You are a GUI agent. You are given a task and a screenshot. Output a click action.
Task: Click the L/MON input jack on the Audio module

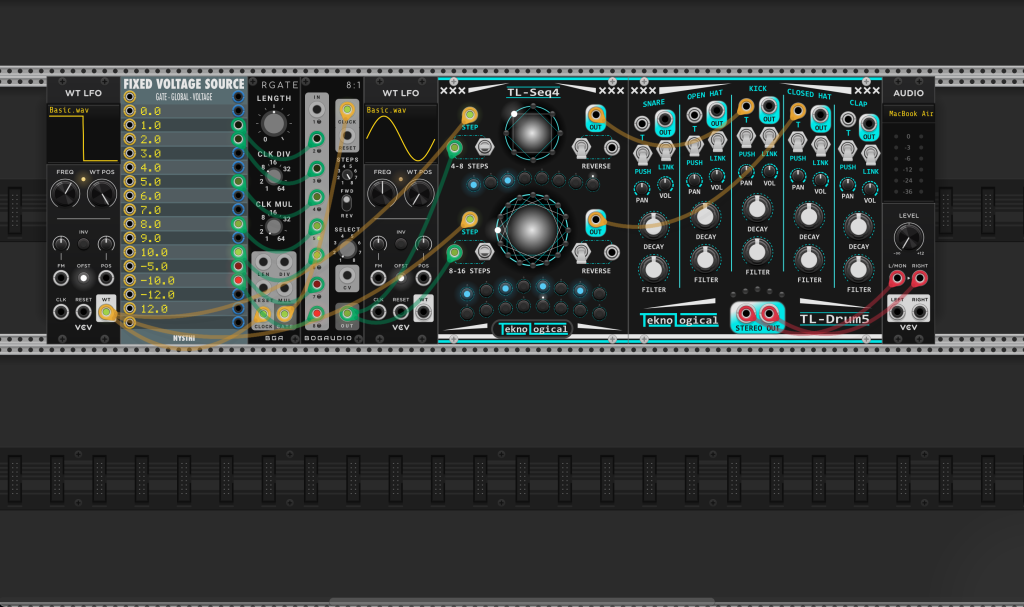897,279
